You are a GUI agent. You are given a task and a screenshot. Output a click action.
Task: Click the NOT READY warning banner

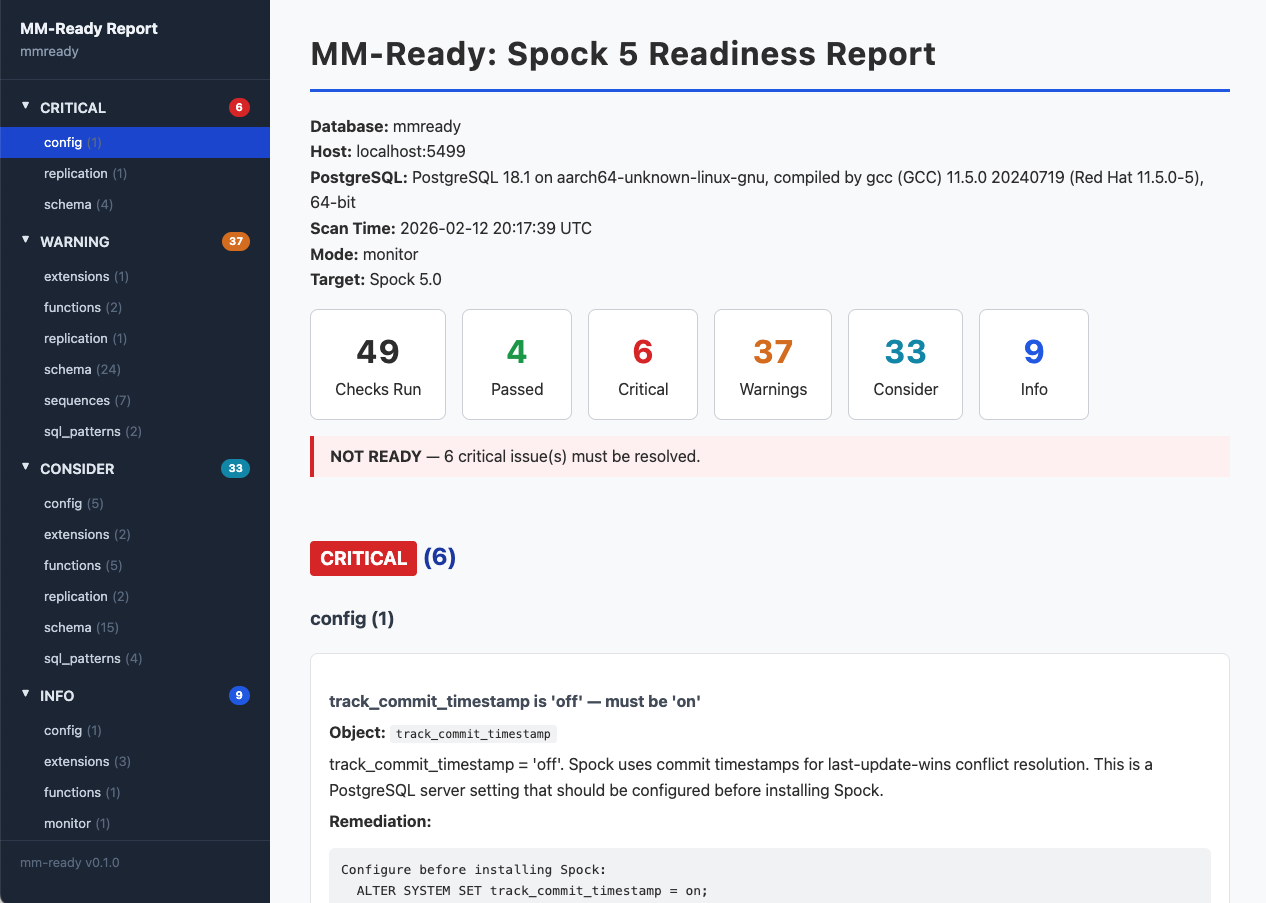click(x=770, y=456)
